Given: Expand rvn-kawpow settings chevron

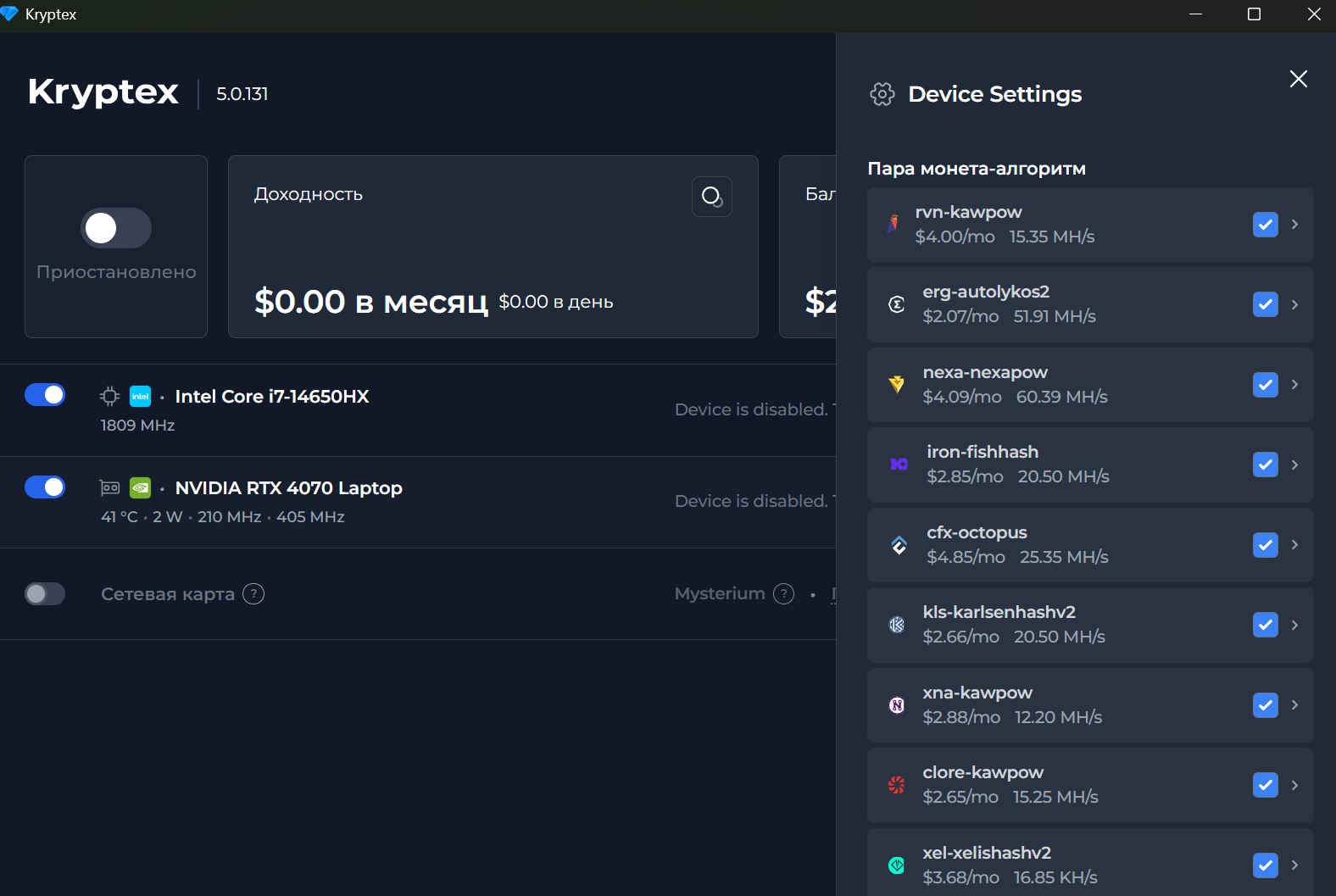Looking at the screenshot, I should click(x=1294, y=225).
